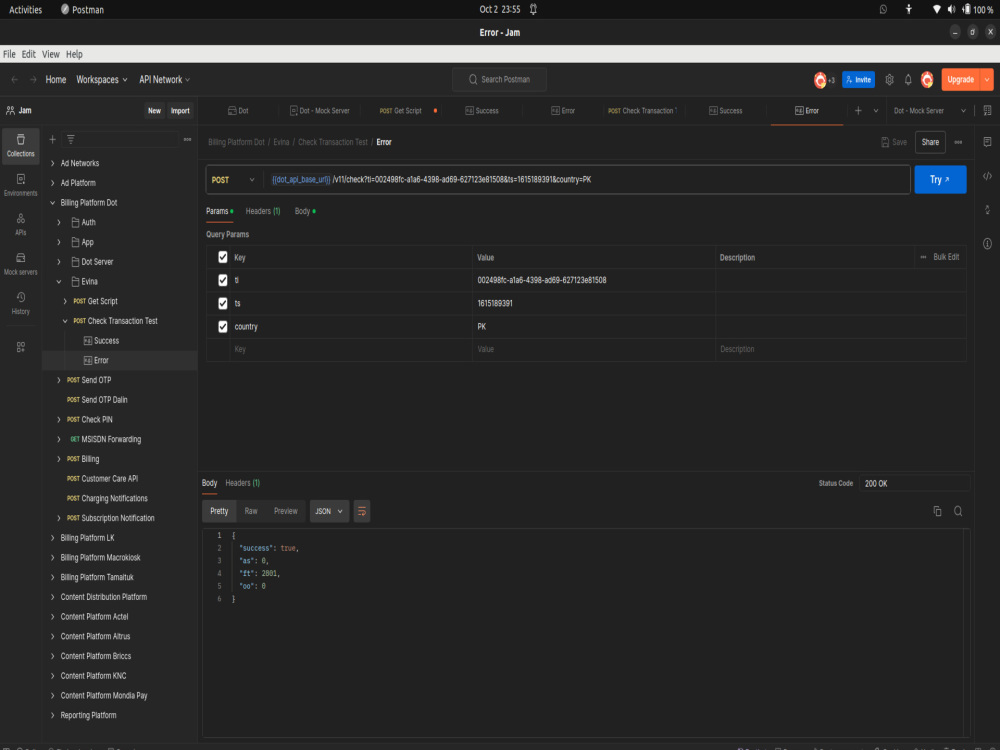Open the POST method dropdown
Image resolution: width=1000 pixels, height=750 pixels.
click(233, 180)
